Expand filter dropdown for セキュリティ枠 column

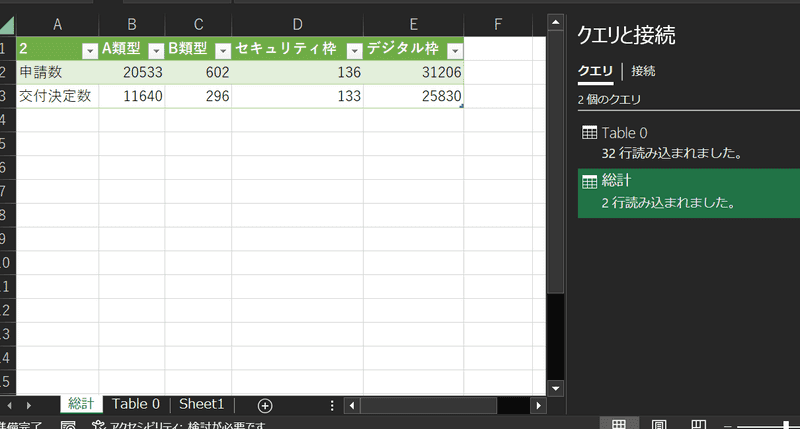353,49
